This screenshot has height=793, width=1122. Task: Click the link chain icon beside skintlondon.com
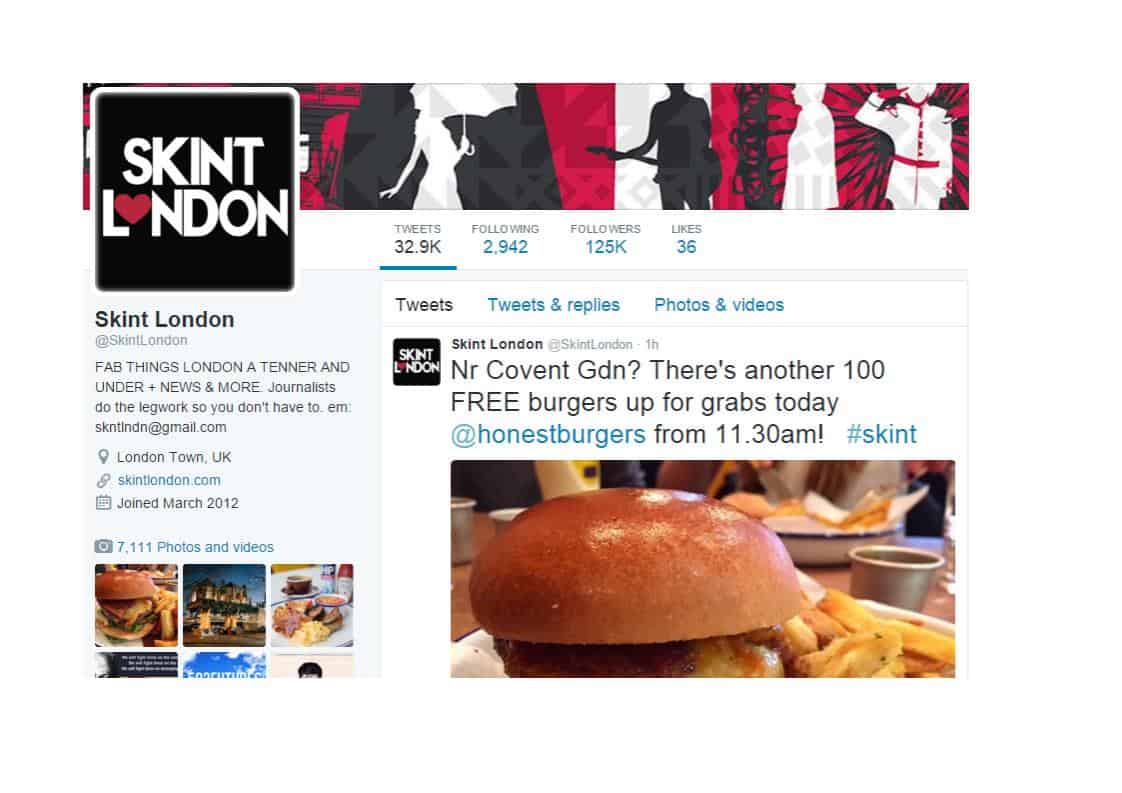[x=104, y=480]
